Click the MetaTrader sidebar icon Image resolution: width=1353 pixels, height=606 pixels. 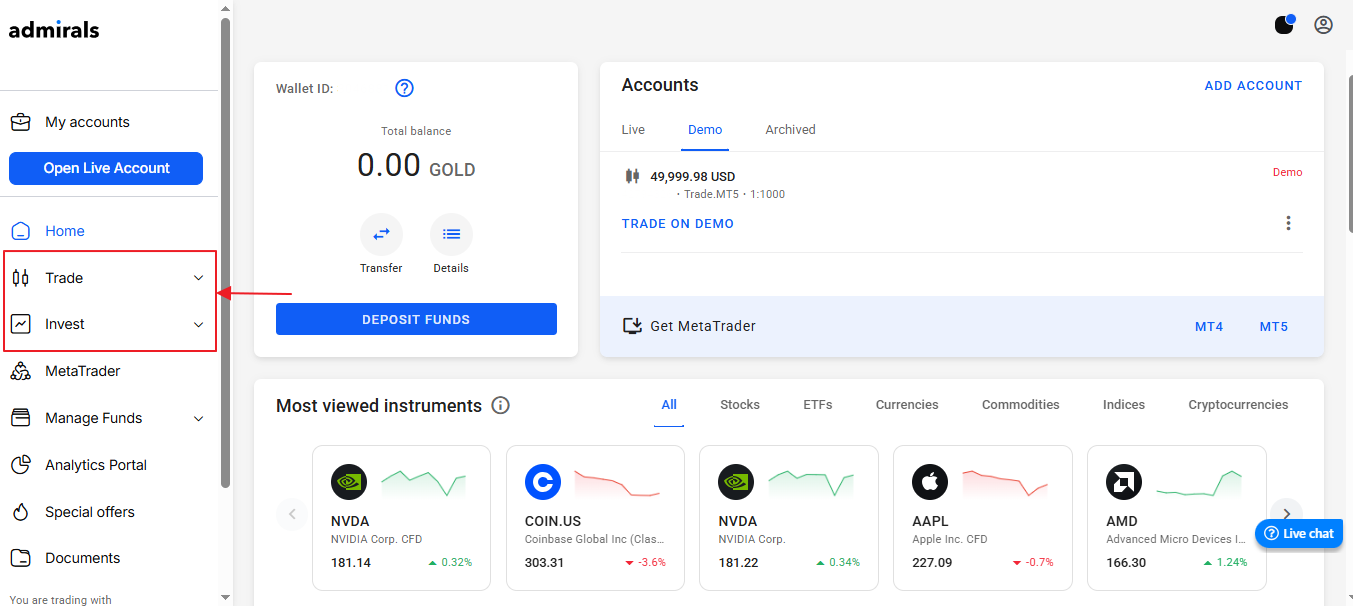pos(20,371)
